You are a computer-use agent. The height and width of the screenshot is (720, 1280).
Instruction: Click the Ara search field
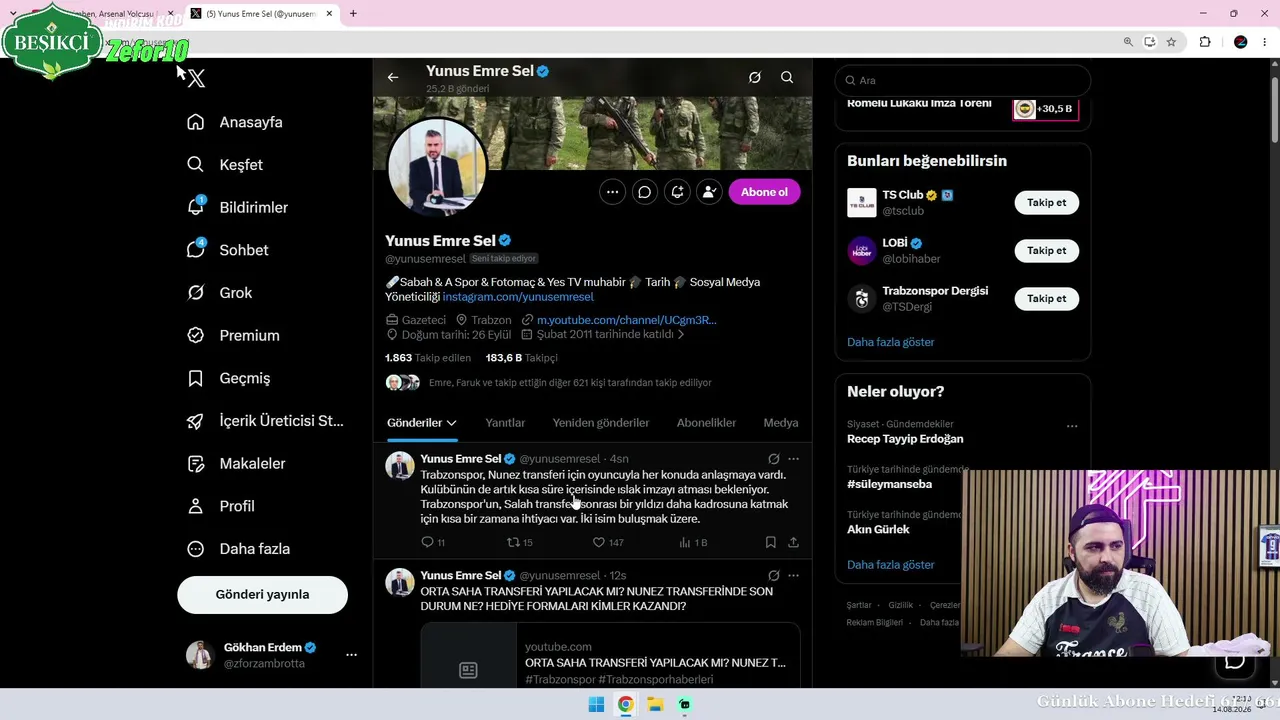pyautogui.click(x=962, y=80)
